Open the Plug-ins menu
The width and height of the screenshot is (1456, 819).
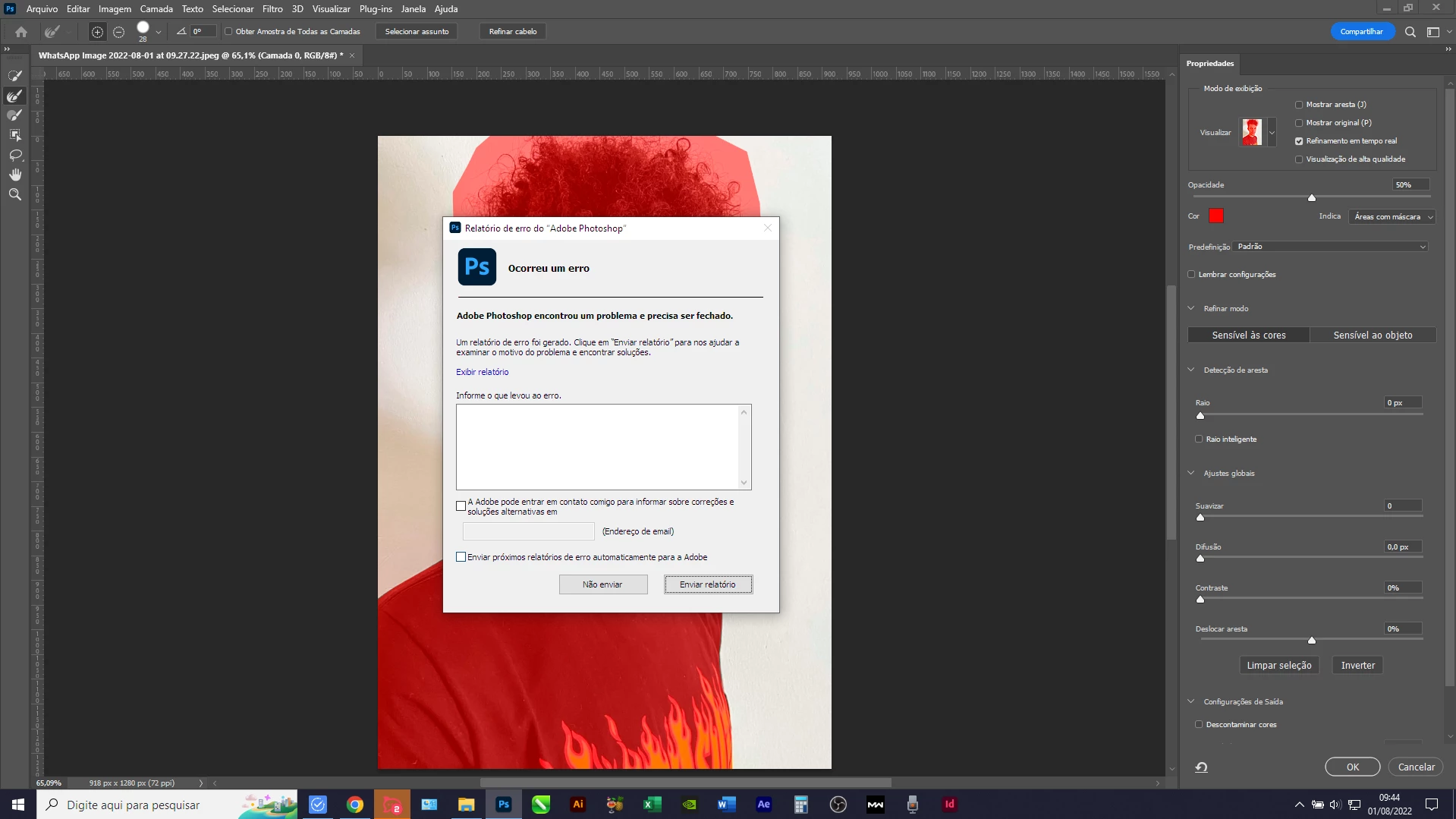click(x=376, y=9)
